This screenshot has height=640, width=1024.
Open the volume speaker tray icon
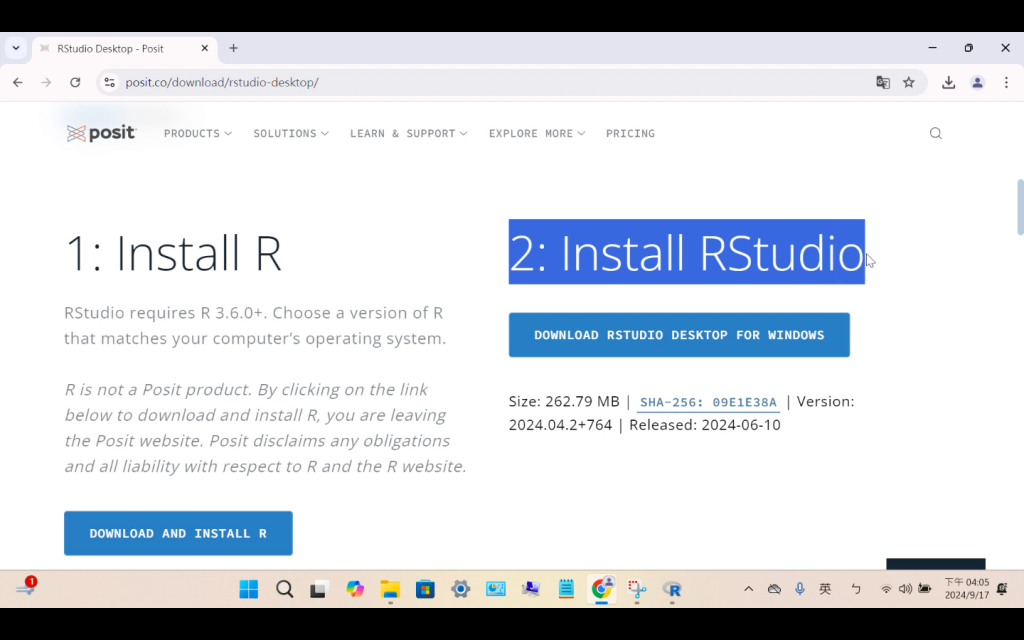905,589
